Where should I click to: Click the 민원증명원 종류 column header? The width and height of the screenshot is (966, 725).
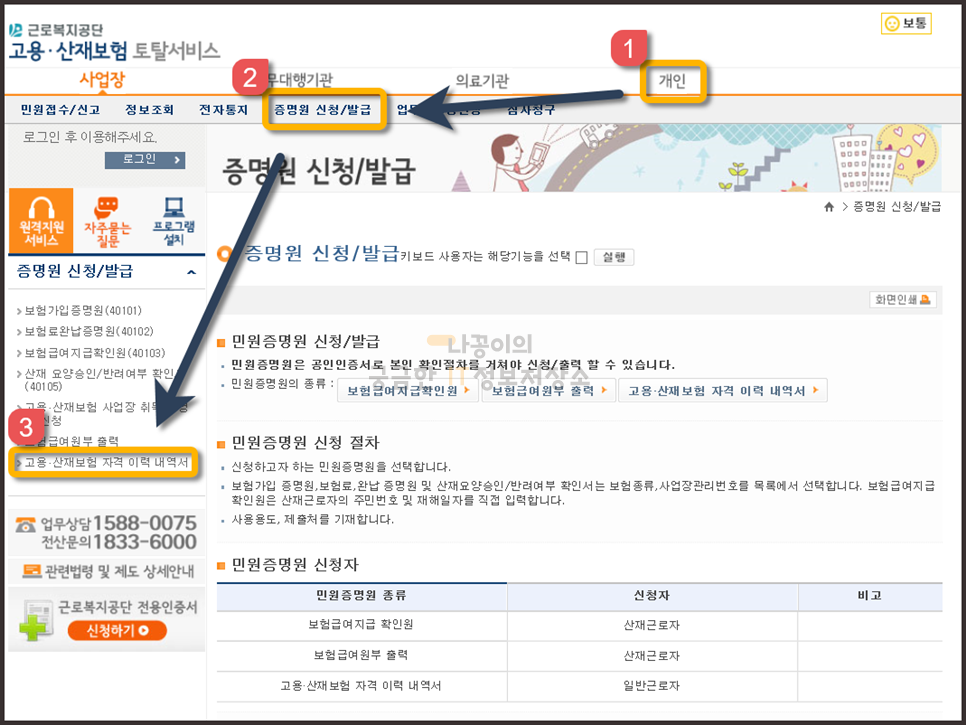[x=361, y=596]
